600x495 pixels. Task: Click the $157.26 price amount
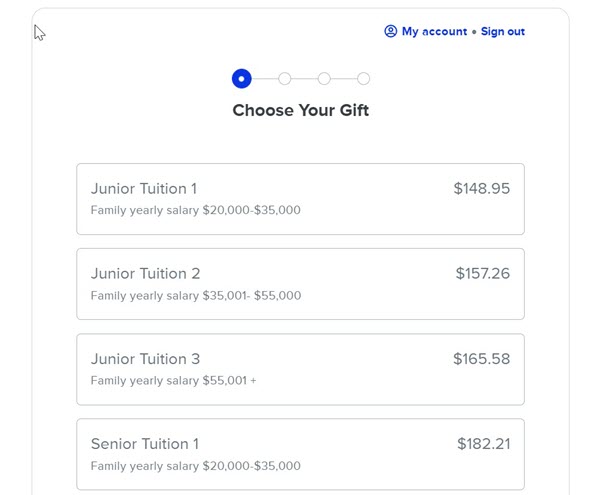[482, 273]
